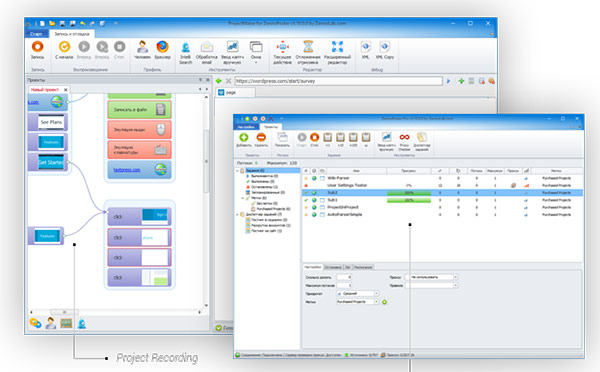This screenshot has height=372, width=600.
Task: Click the testpress.com link in the action block
Action: [127, 170]
